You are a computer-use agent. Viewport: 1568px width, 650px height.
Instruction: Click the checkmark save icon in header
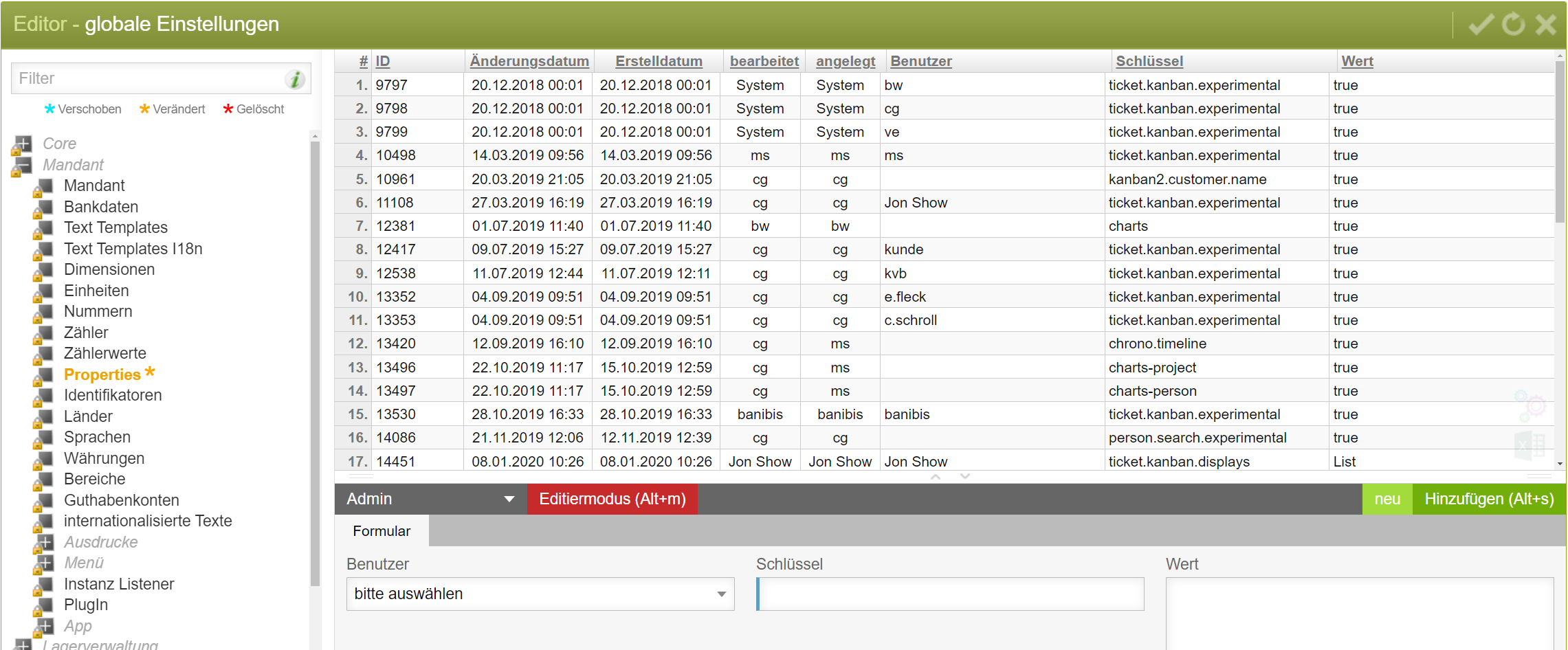(1481, 25)
